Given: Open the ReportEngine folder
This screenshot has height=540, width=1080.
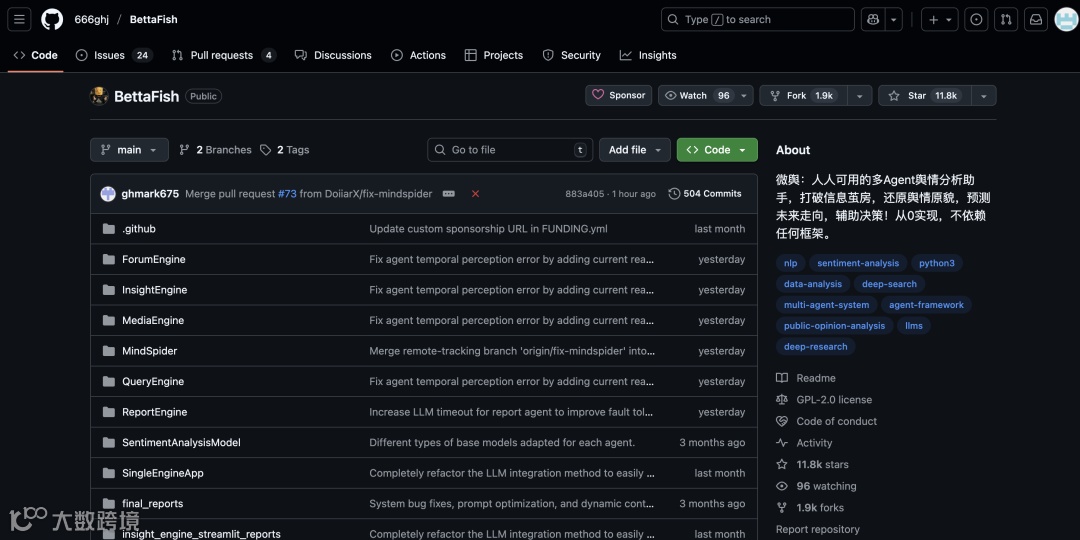Looking at the screenshot, I should tap(154, 412).
